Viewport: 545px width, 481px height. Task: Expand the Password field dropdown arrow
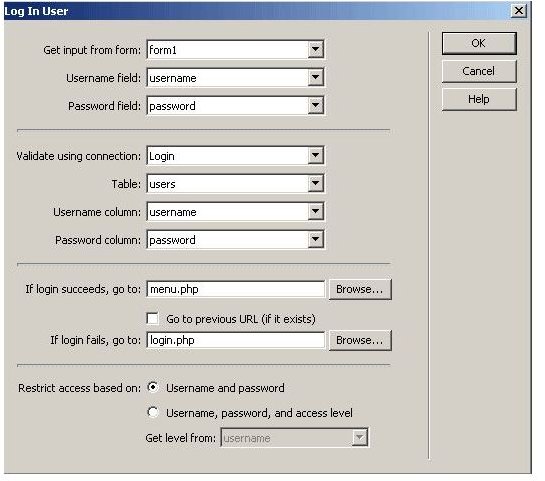(316, 105)
